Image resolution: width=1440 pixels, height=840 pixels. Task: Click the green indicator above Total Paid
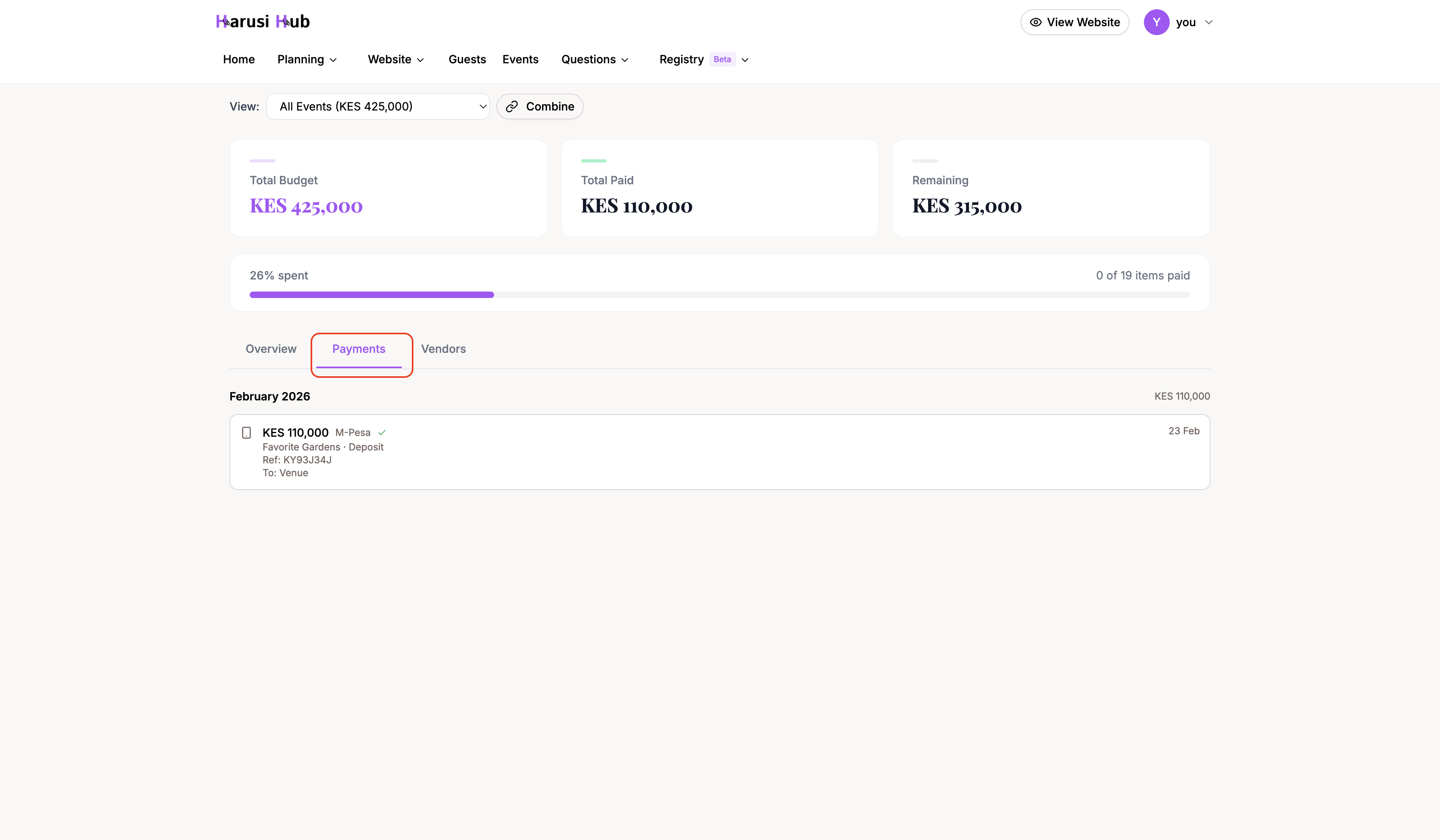[x=594, y=160]
